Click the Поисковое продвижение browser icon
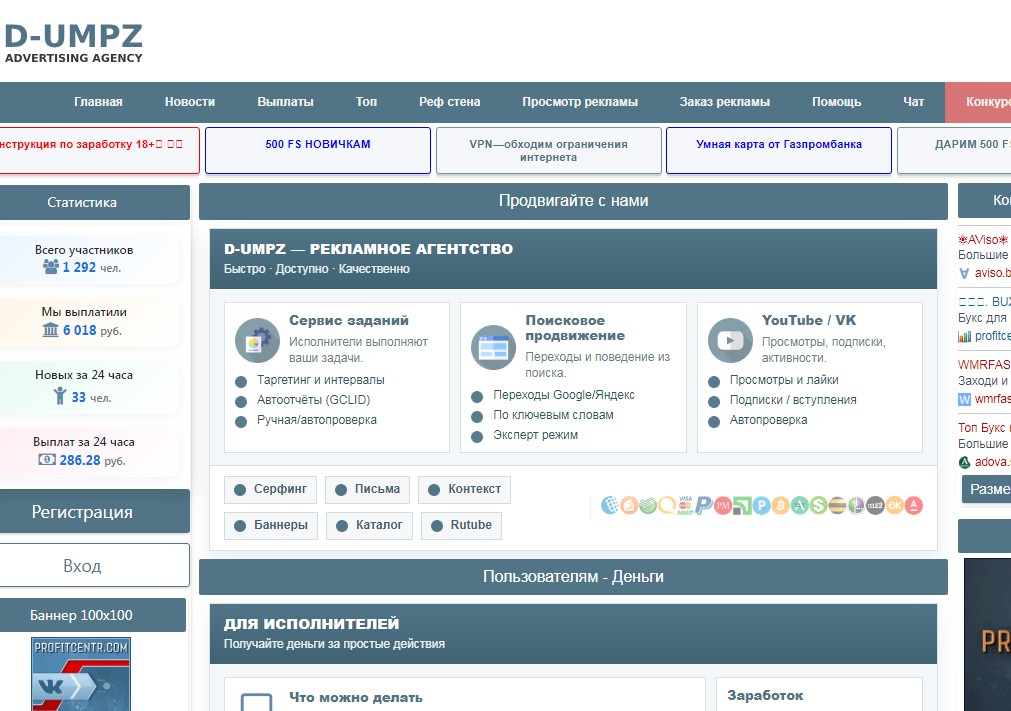Image resolution: width=1011 pixels, height=711 pixels. click(493, 347)
